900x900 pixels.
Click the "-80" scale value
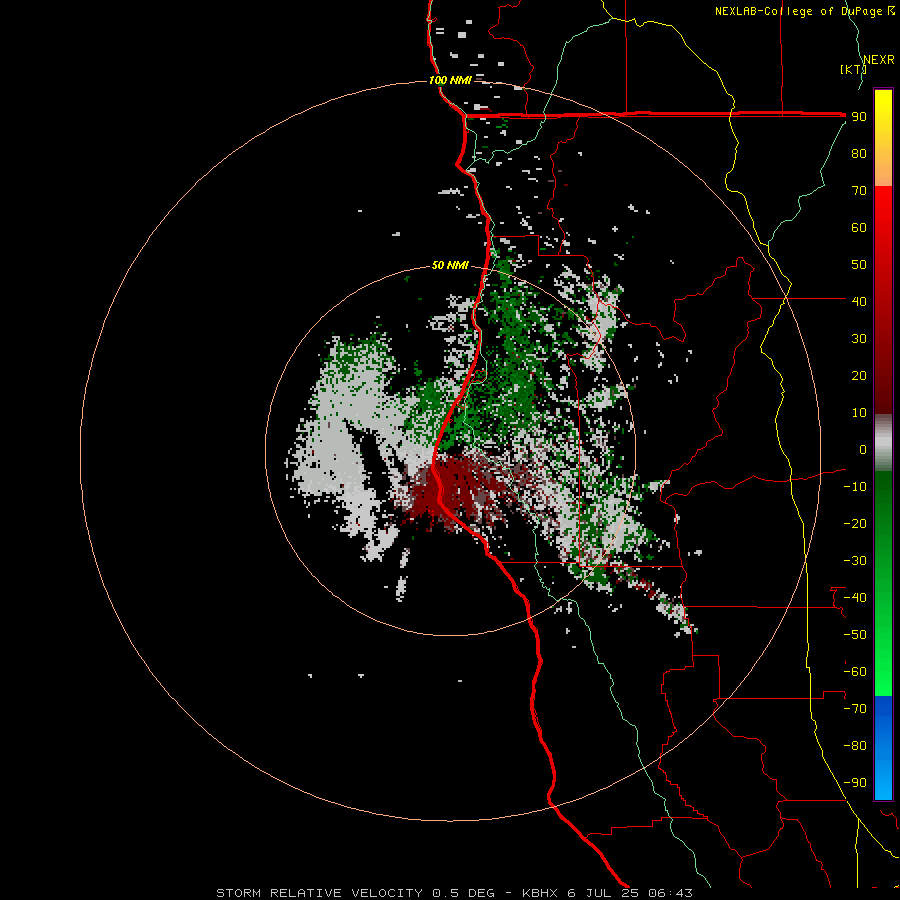click(x=855, y=746)
